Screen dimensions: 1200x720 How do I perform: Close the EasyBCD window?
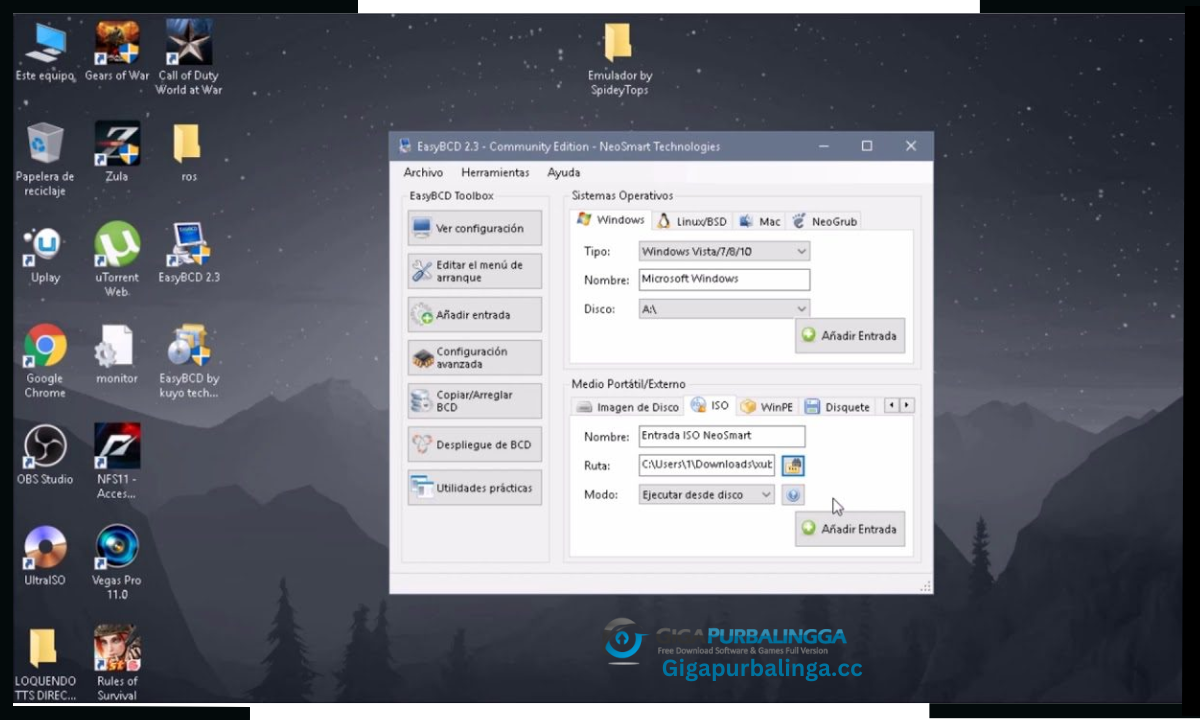911,146
